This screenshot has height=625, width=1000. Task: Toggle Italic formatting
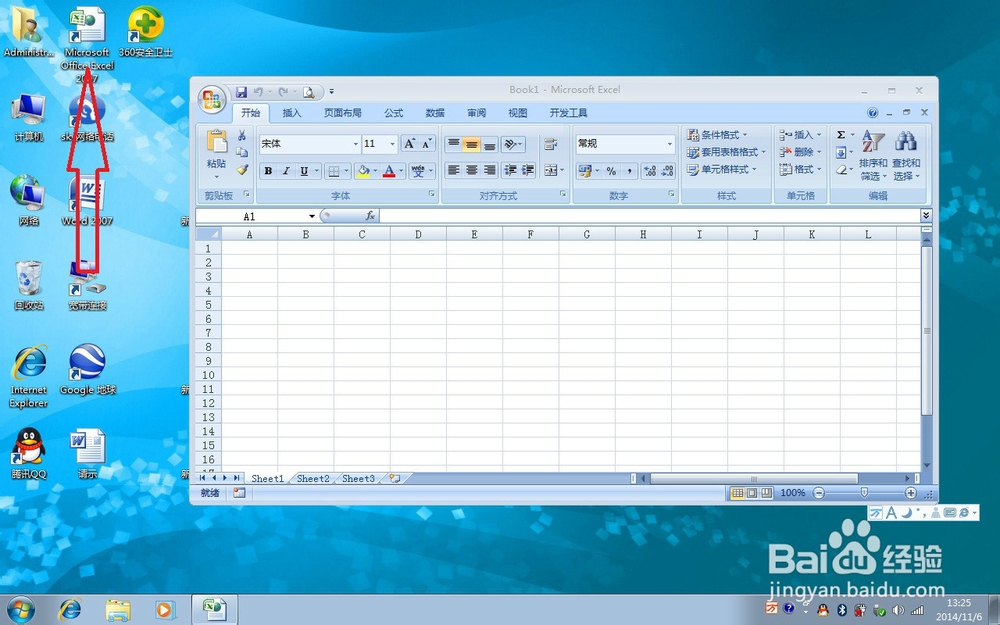(286, 170)
